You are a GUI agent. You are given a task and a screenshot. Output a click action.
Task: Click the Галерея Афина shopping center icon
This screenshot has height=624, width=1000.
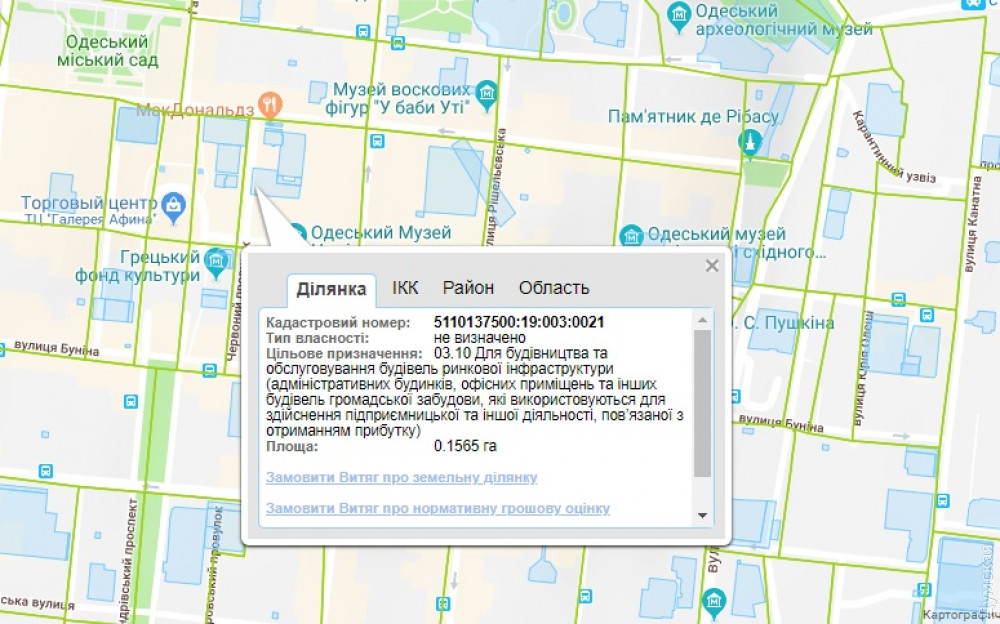point(175,207)
